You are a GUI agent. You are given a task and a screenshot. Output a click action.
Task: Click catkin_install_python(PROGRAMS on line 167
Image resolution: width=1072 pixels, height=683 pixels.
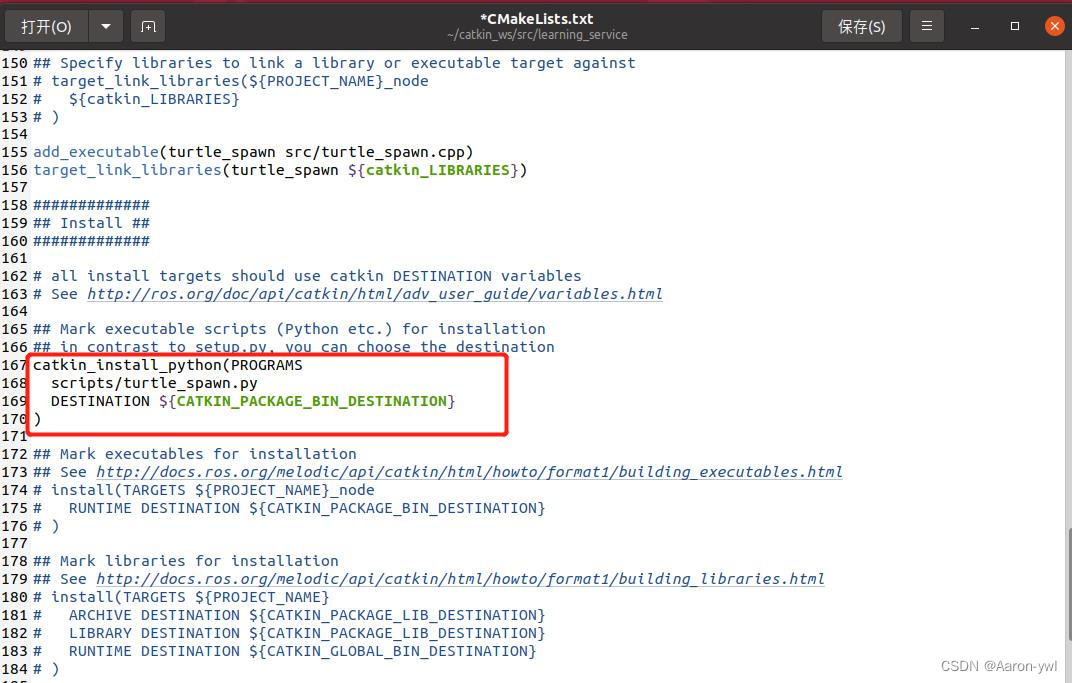tap(168, 365)
